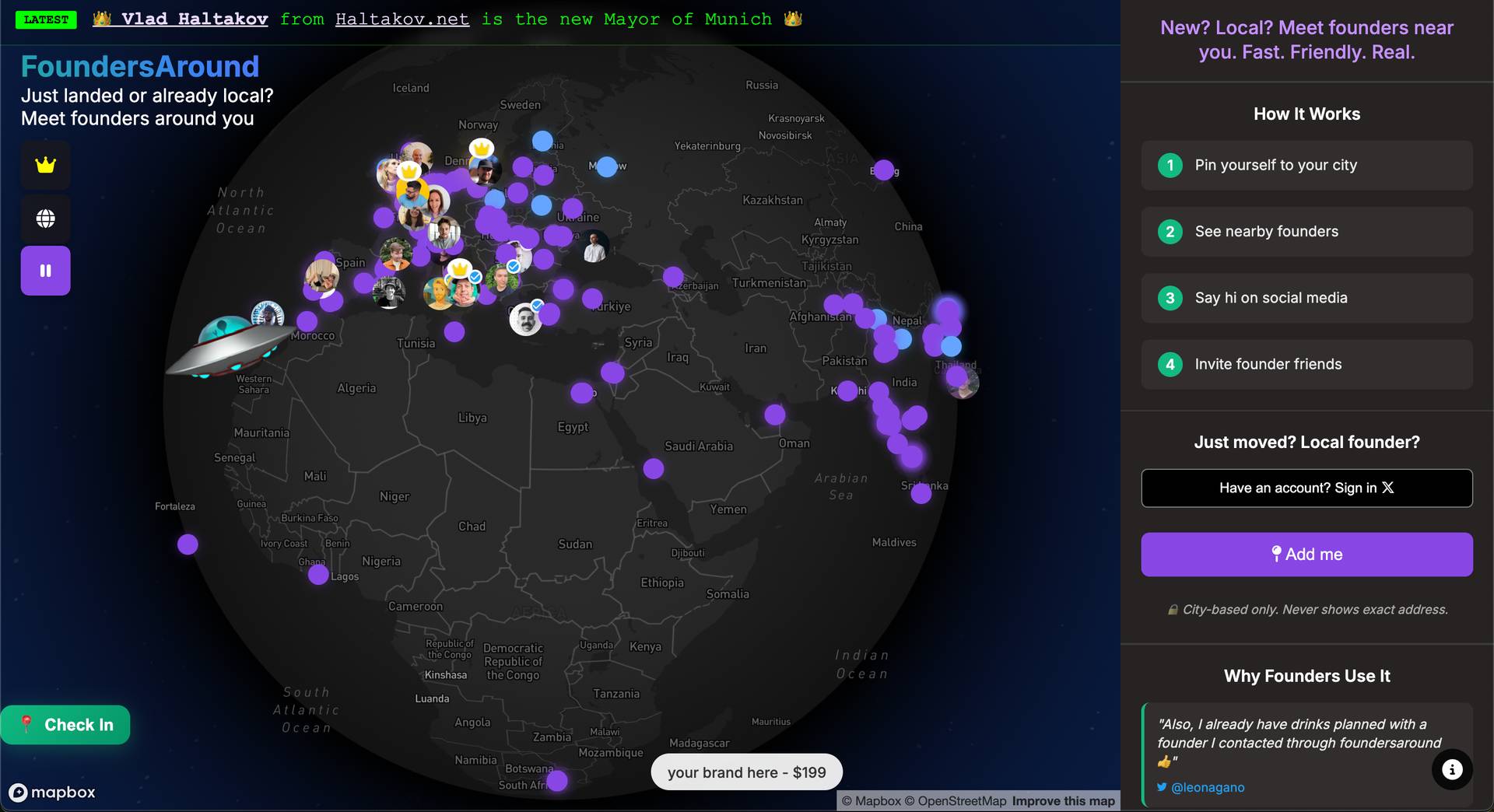This screenshot has height=812, width=1494.
Task: Open the Mapbox logo link
Action: pyautogui.click(x=52, y=792)
